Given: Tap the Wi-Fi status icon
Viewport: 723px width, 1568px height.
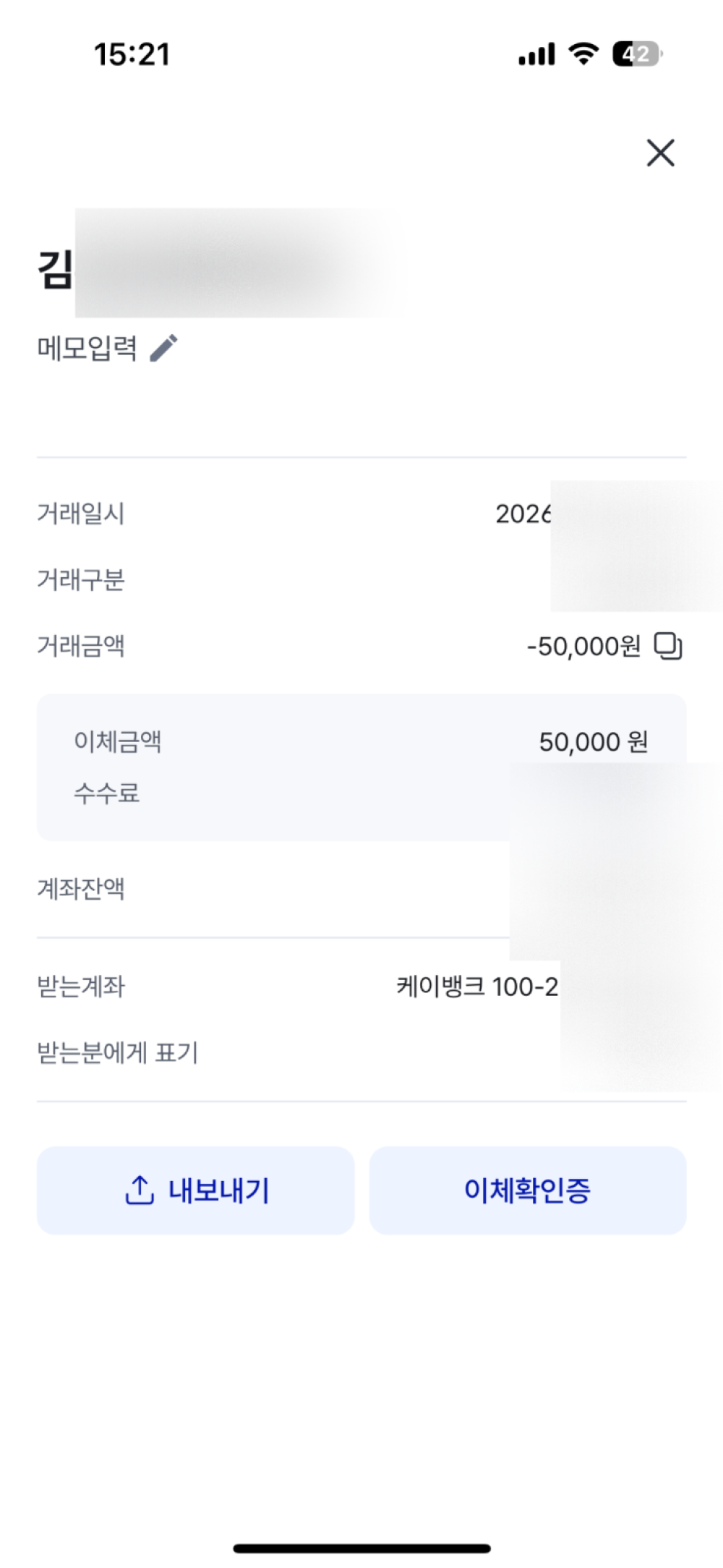Looking at the screenshot, I should (x=583, y=54).
